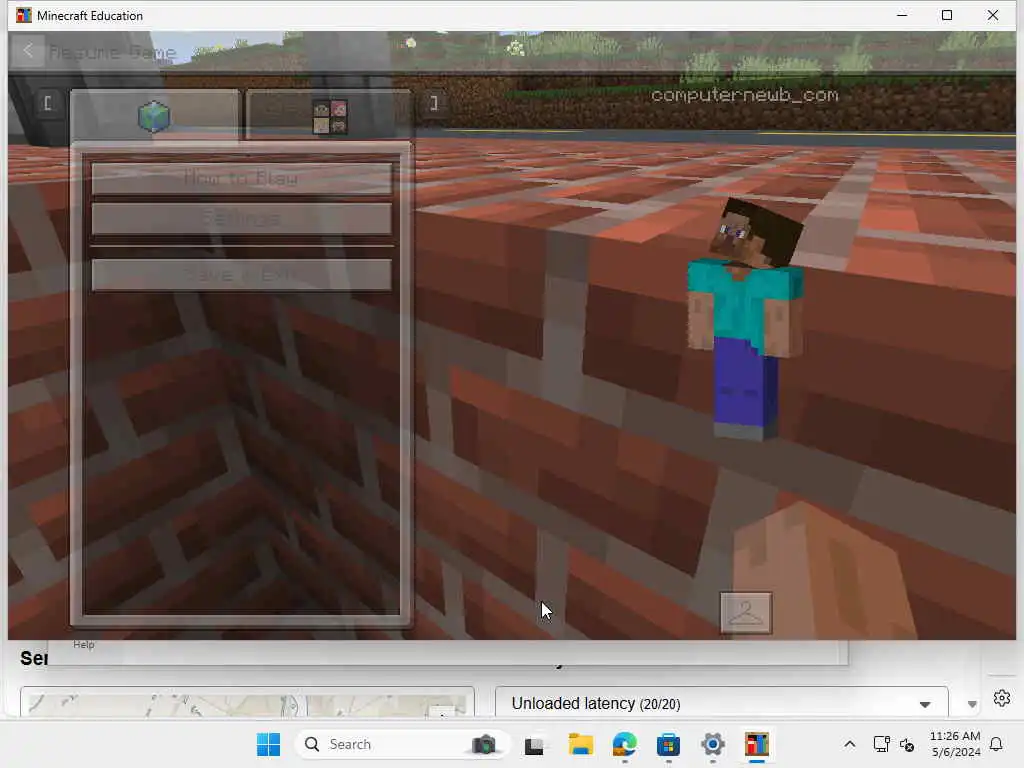Click the Steve character model
1024x768 pixels.
pyautogui.click(x=746, y=318)
